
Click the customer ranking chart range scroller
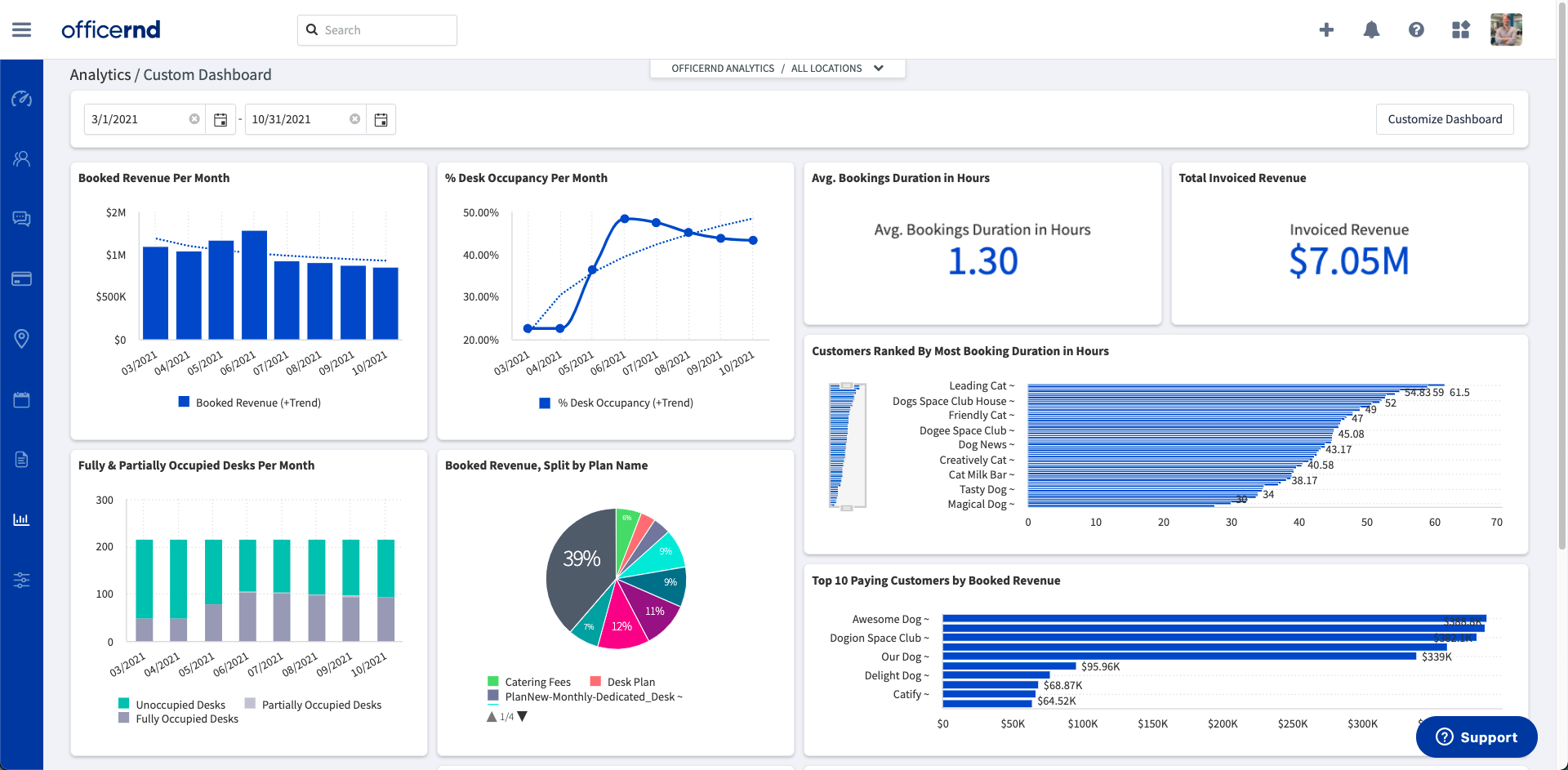[847, 446]
